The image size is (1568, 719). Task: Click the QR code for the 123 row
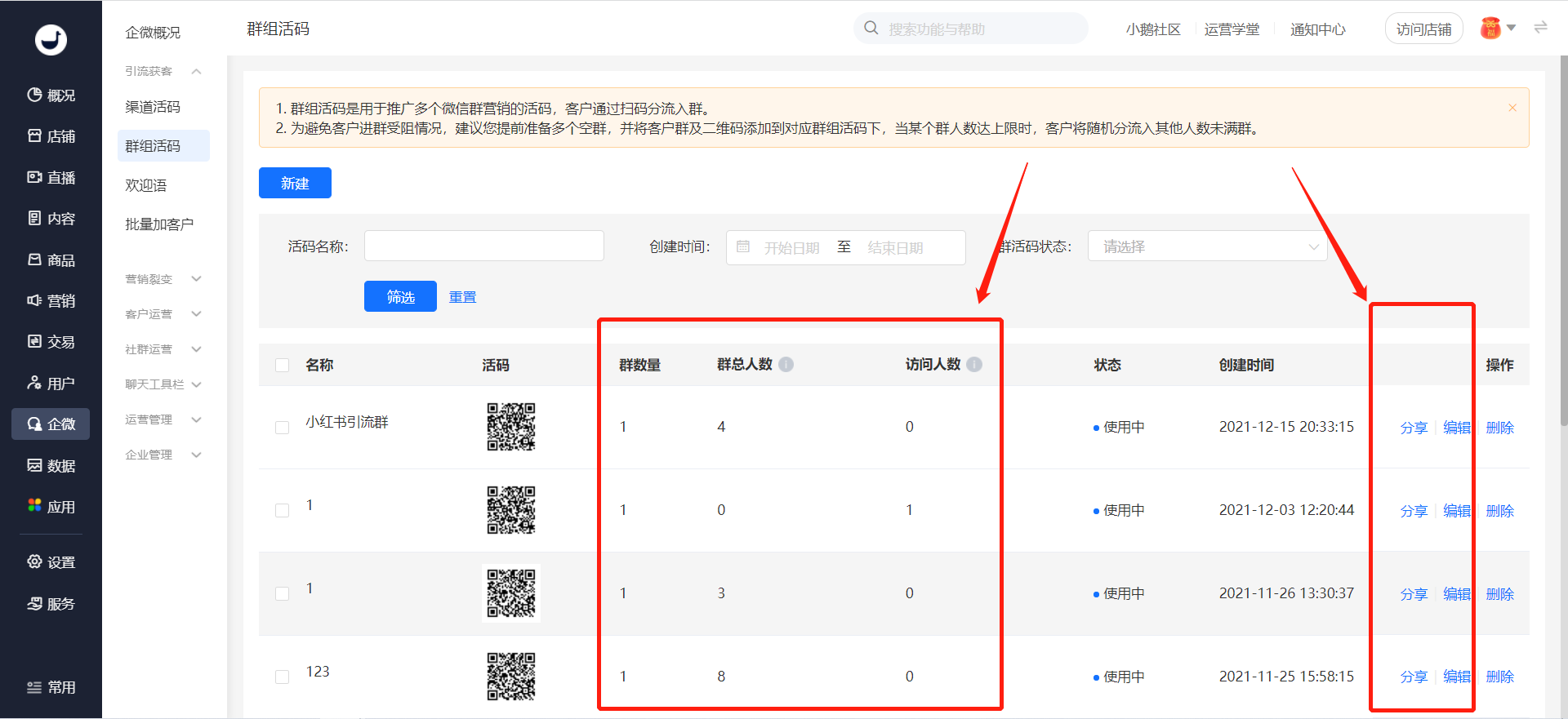tap(511, 677)
